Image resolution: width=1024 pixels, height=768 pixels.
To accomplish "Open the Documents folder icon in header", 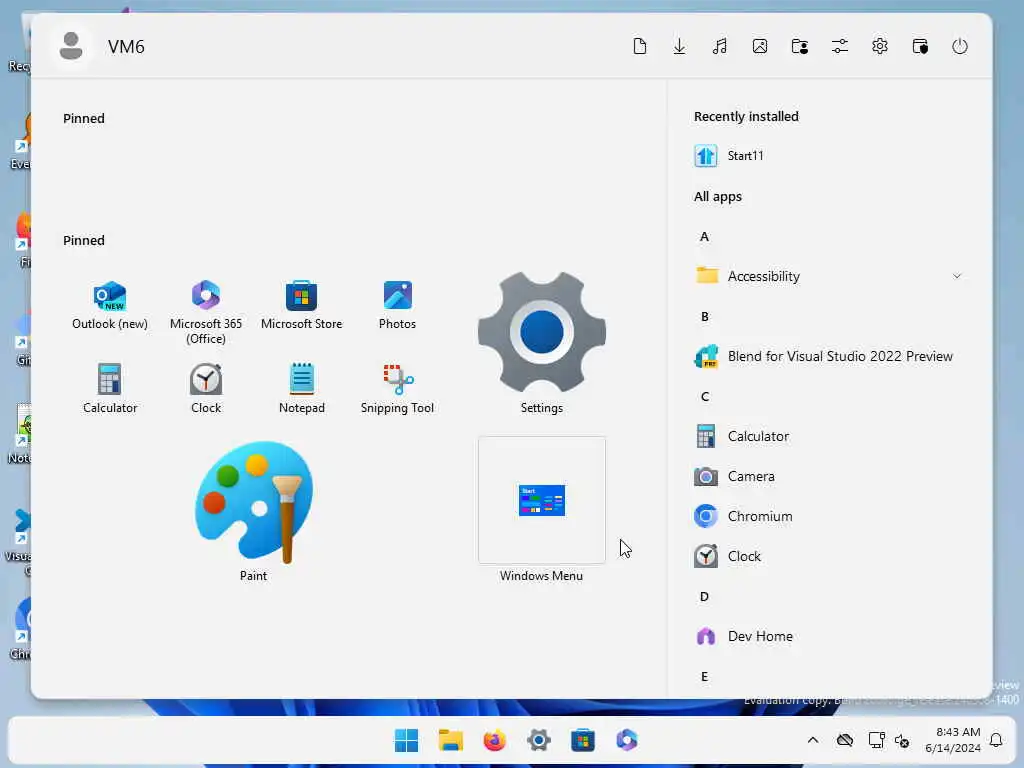I will click(640, 46).
